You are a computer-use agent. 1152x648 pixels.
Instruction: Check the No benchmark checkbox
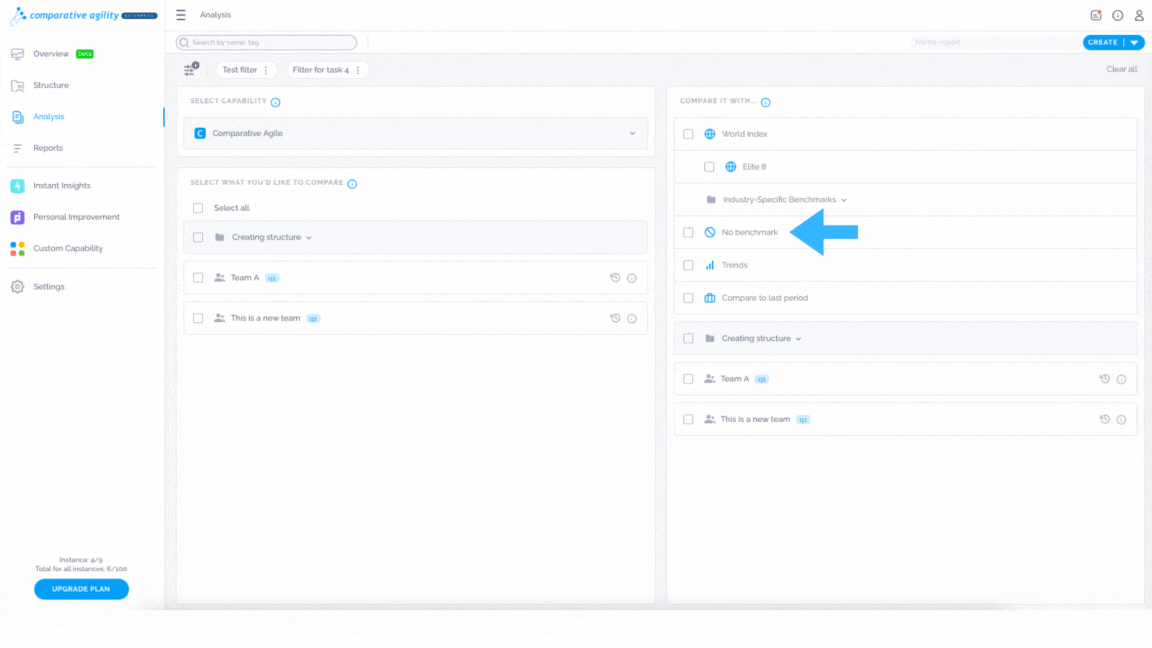[688, 232]
